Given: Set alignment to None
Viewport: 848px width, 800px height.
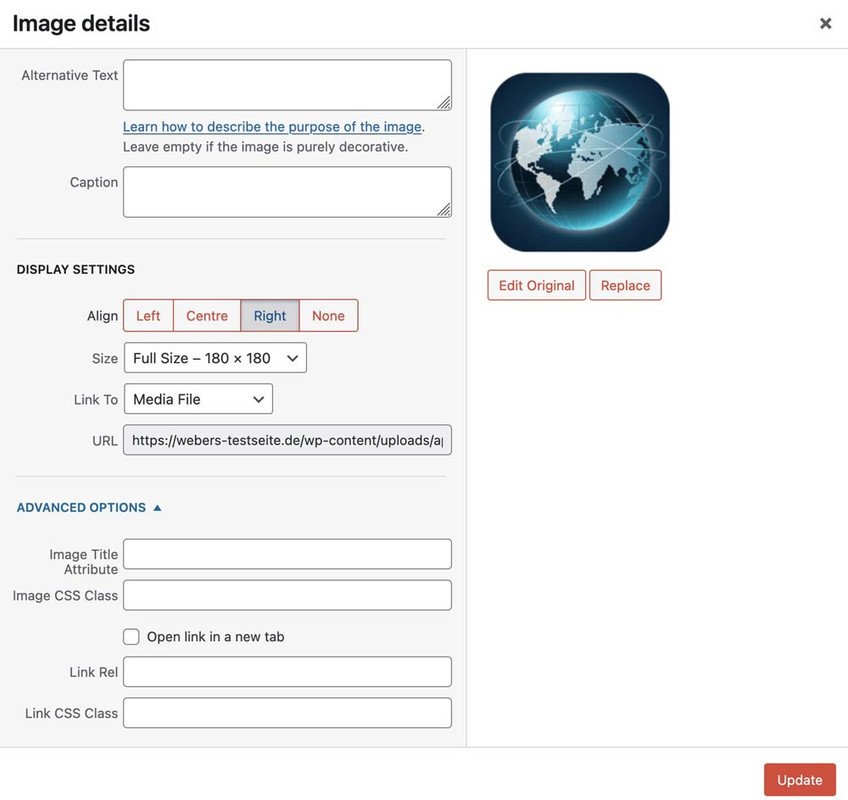Looking at the screenshot, I should (328, 315).
